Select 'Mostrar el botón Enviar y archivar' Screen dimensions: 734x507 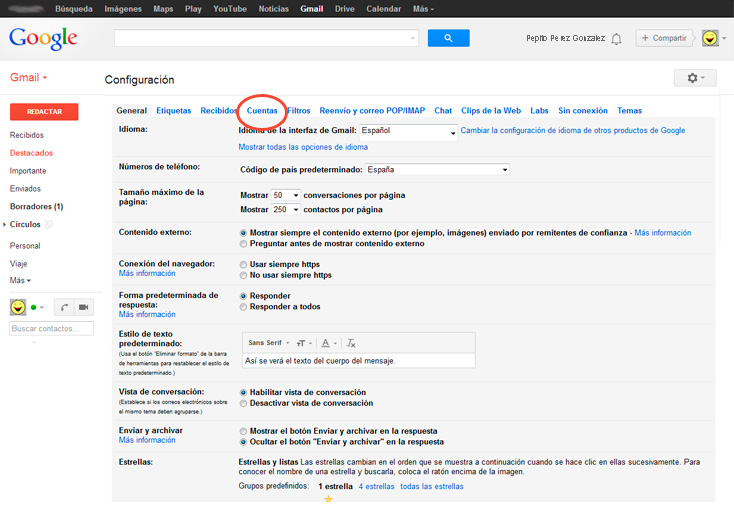point(243,431)
